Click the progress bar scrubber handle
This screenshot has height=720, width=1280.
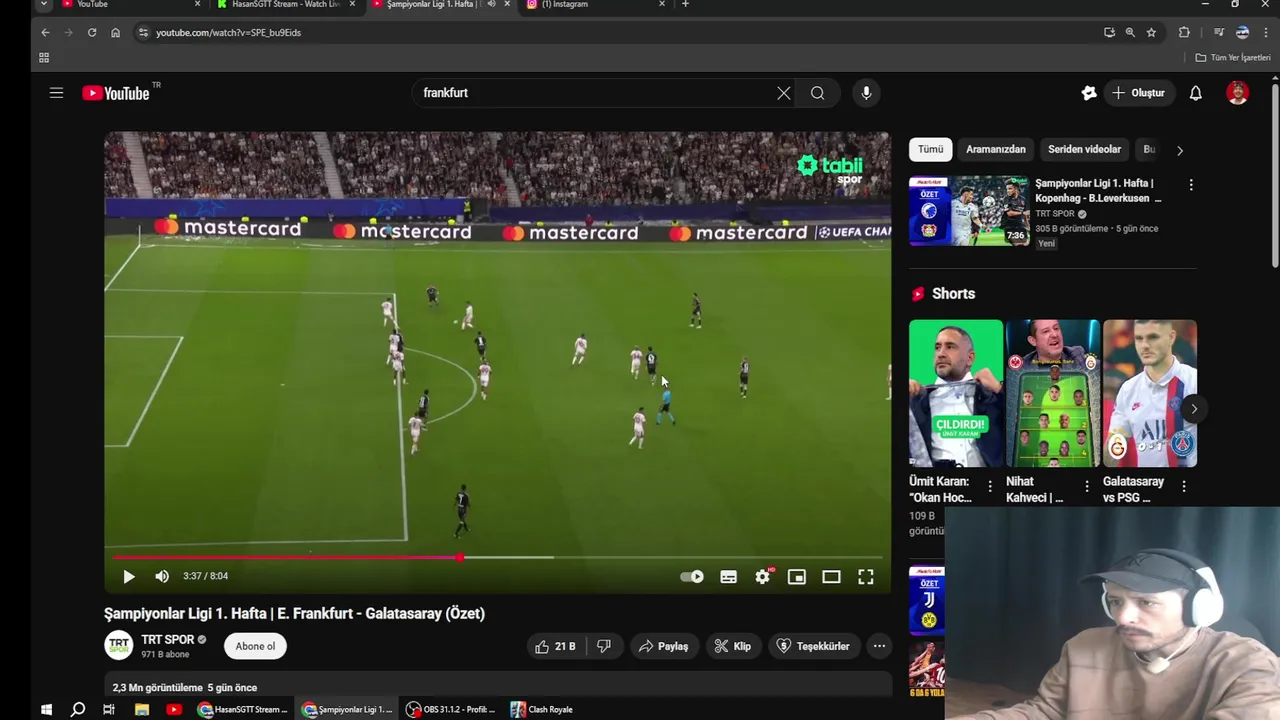click(x=459, y=557)
